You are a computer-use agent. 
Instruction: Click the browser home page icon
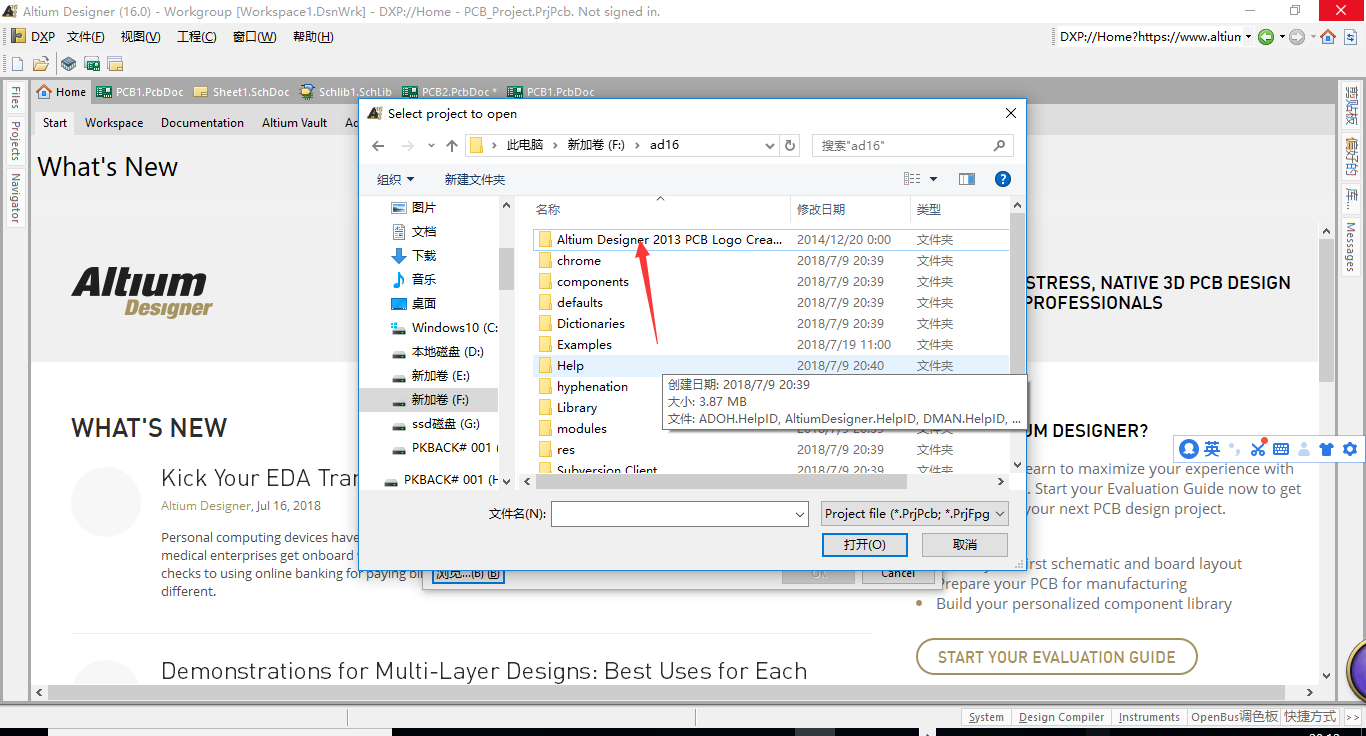point(1328,37)
